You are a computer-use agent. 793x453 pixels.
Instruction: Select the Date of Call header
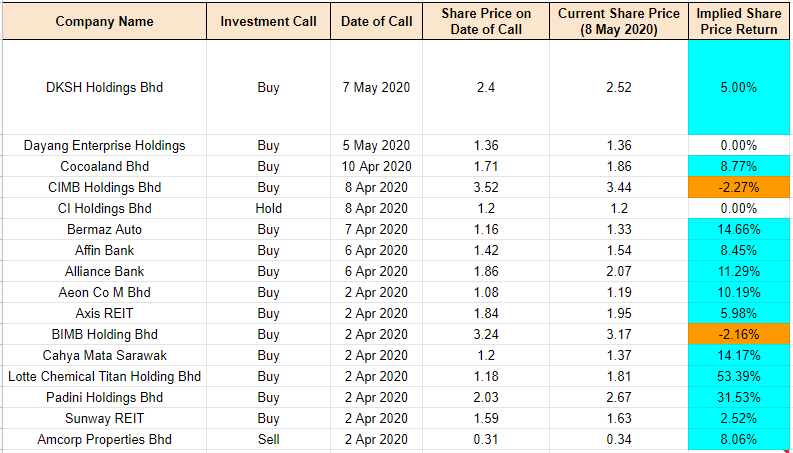[x=376, y=21]
